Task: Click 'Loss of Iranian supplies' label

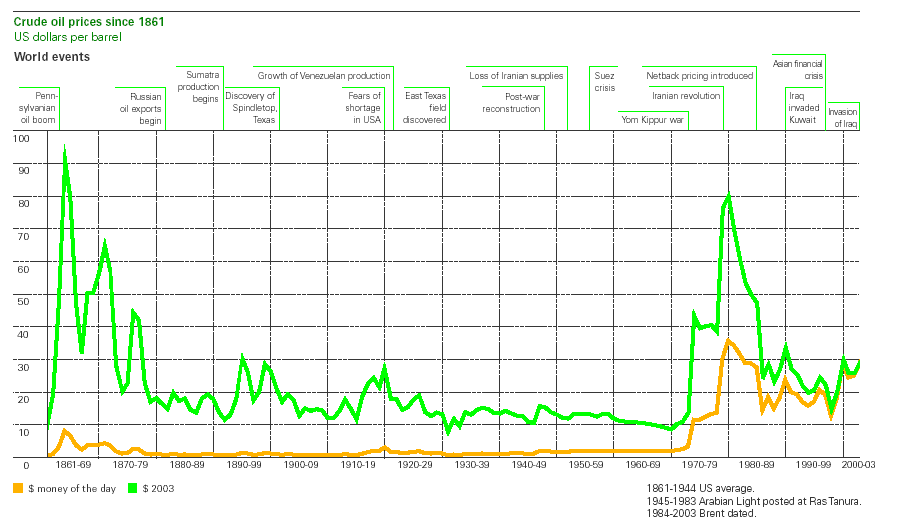Action: pyautogui.click(x=516, y=75)
